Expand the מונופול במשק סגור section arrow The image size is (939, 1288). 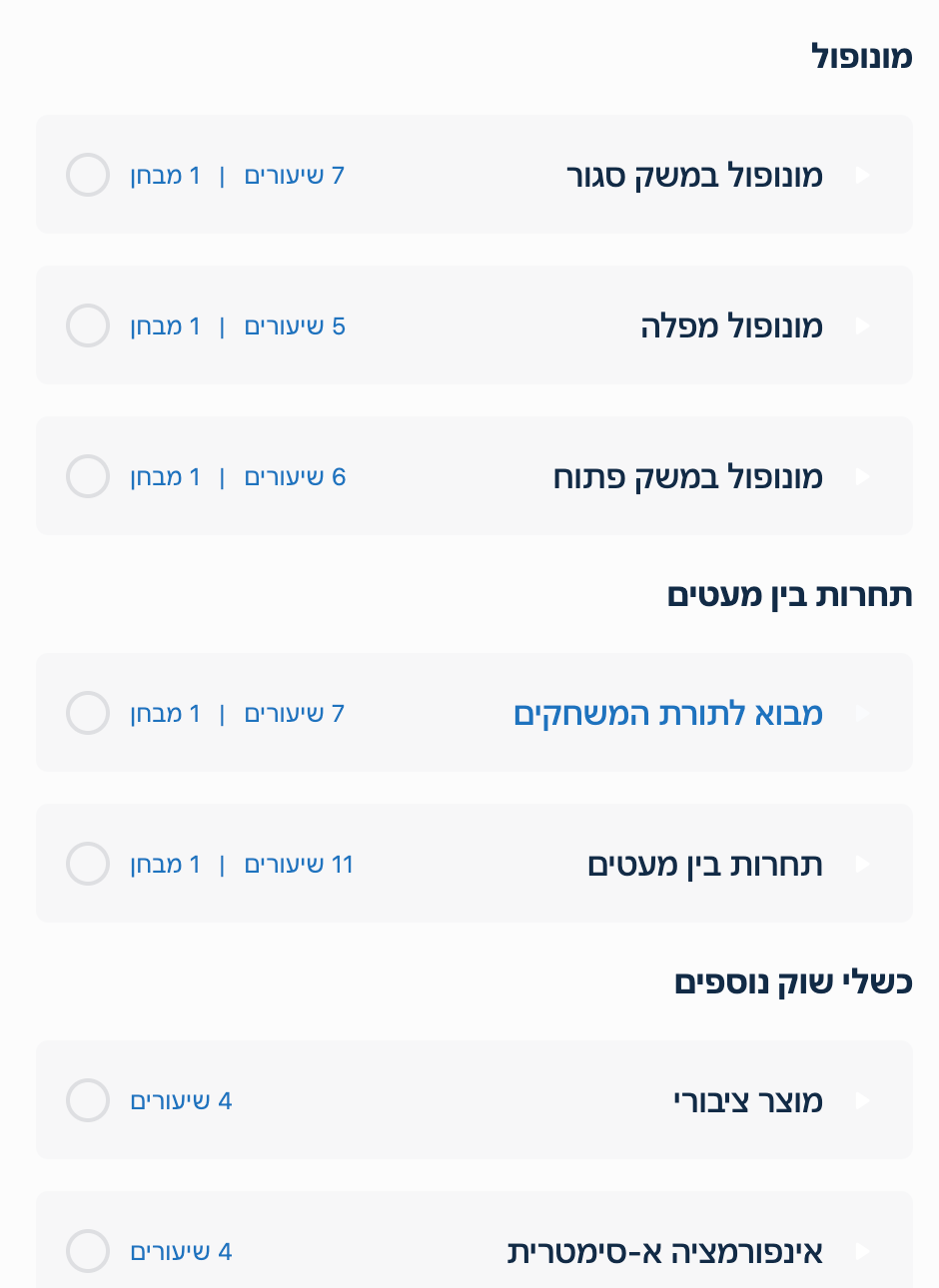863,176
